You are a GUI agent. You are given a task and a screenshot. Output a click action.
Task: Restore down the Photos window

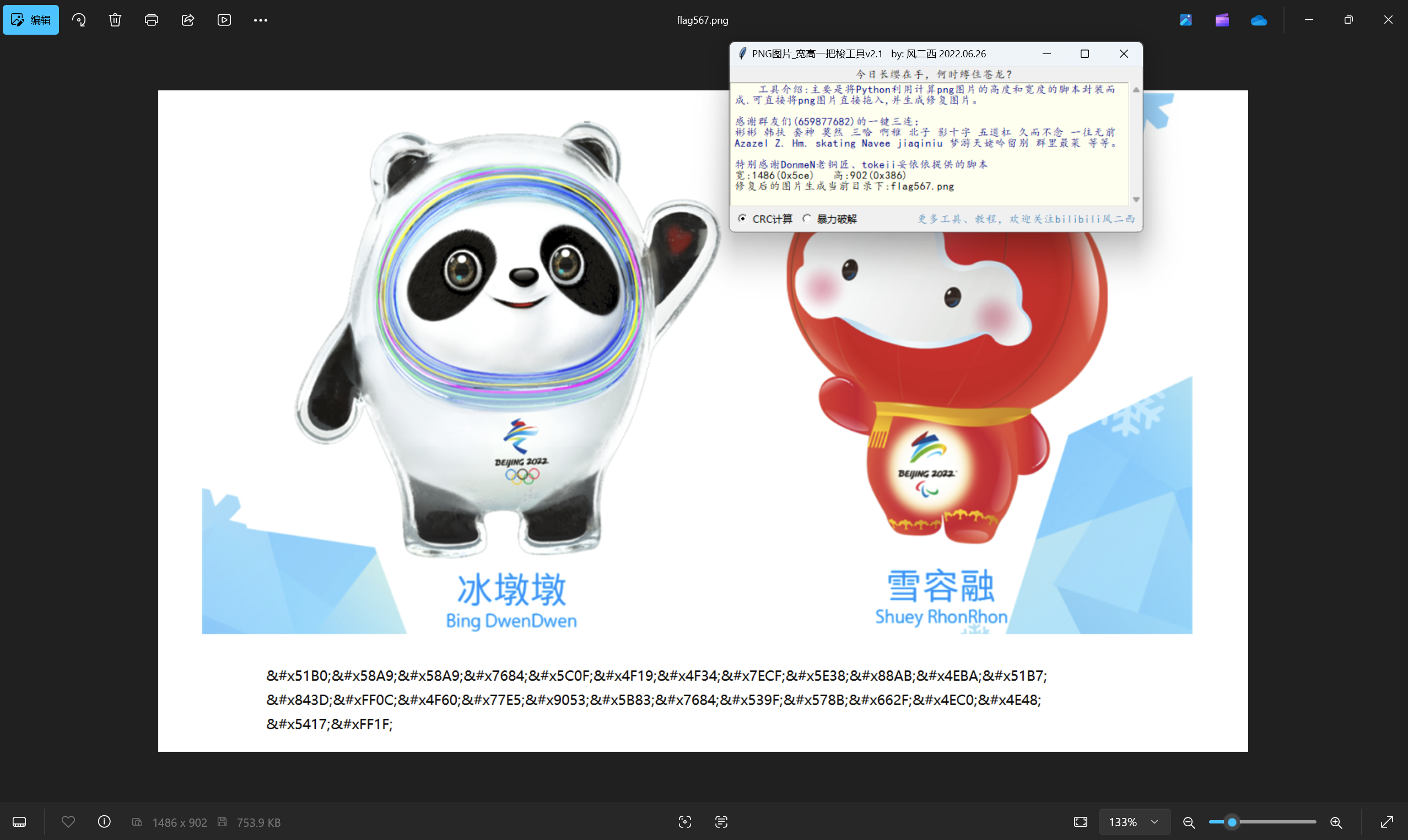pyautogui.click(x=1348, y=20)
